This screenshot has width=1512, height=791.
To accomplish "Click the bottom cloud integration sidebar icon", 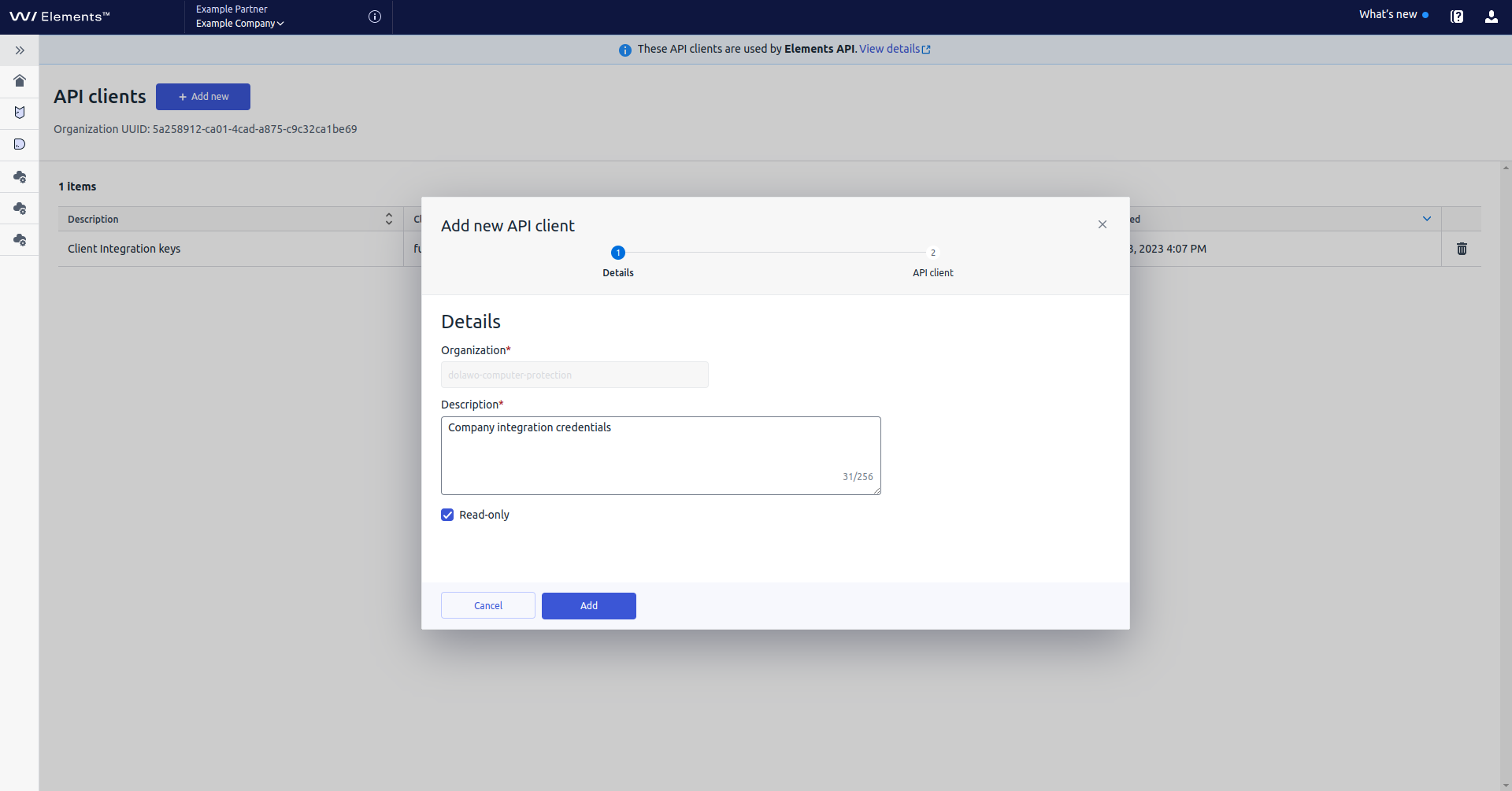I will [20, 240].
